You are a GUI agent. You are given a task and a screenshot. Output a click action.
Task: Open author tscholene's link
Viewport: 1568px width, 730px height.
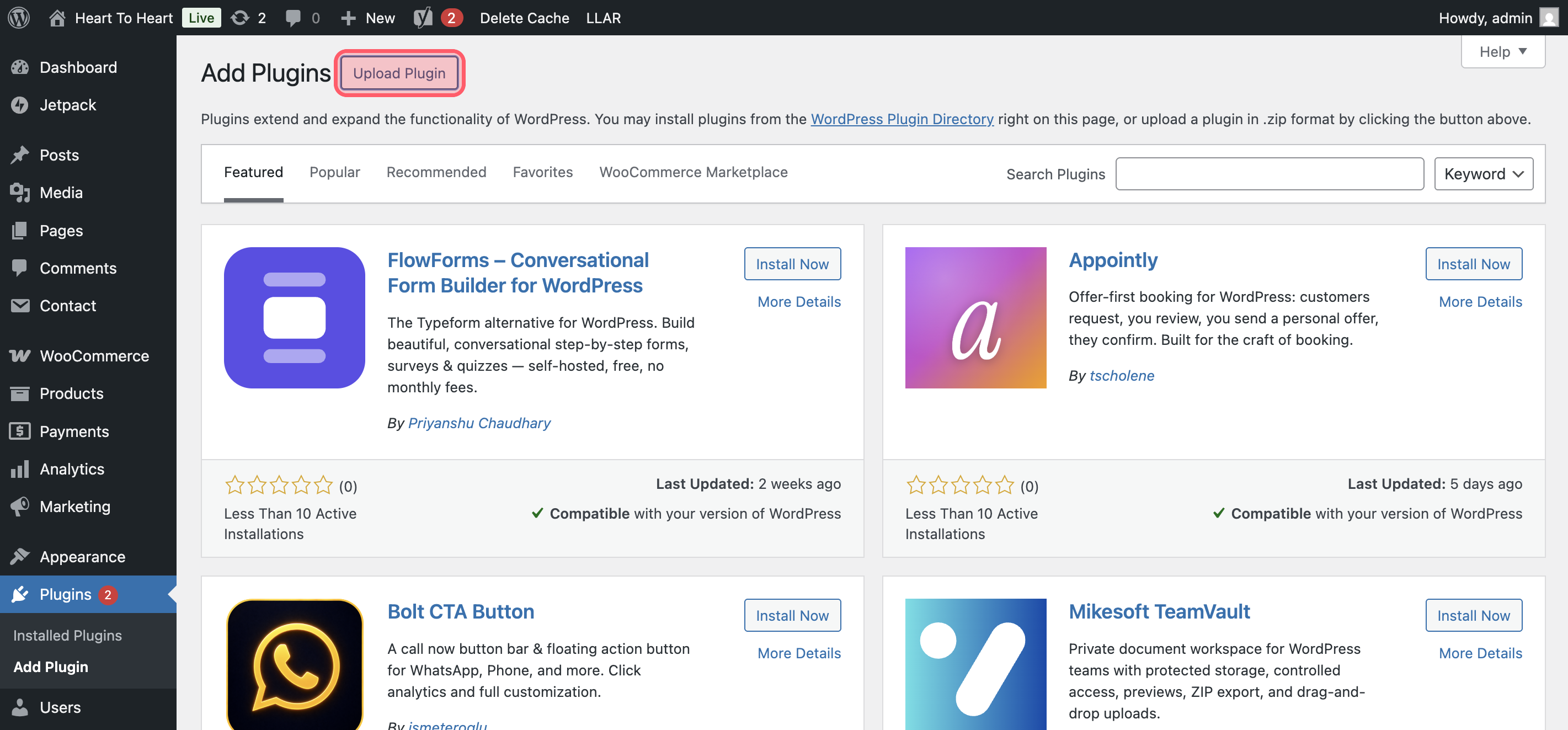click(x=1122, y=375)
